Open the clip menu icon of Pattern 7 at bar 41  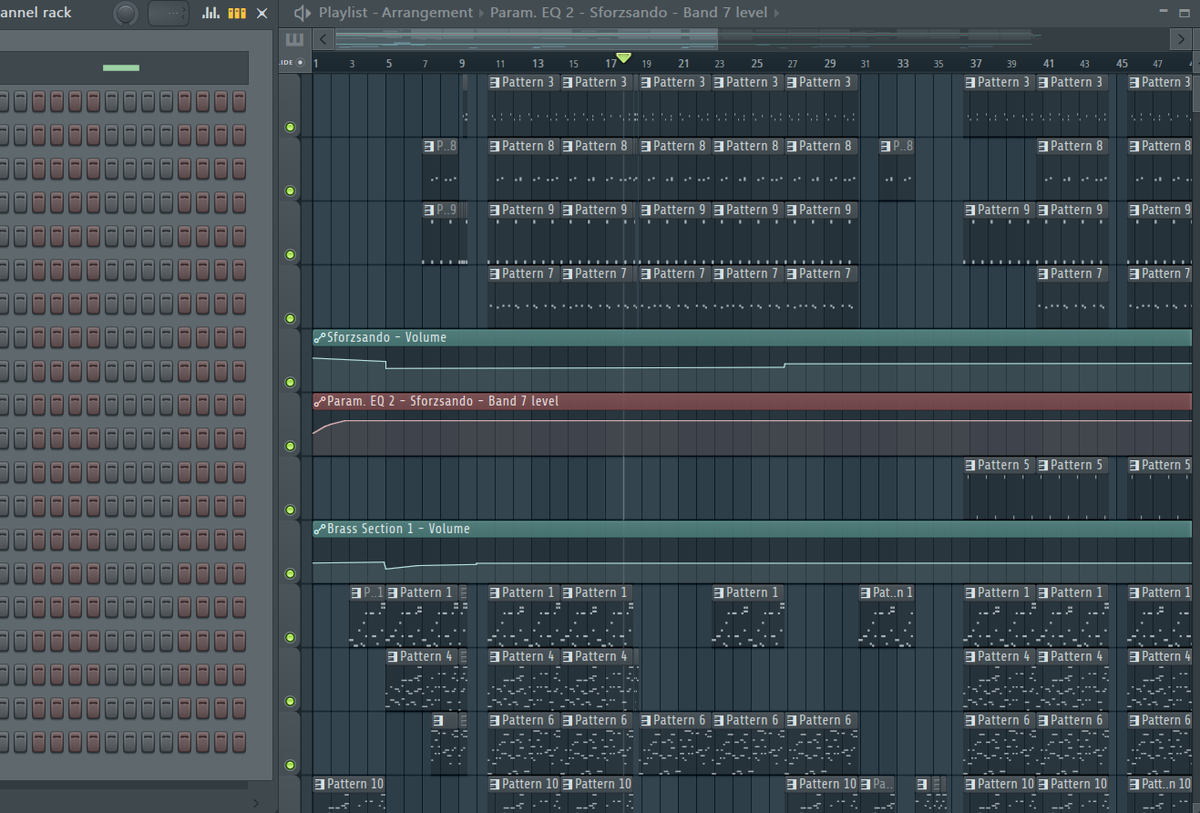coord(1044,274)
